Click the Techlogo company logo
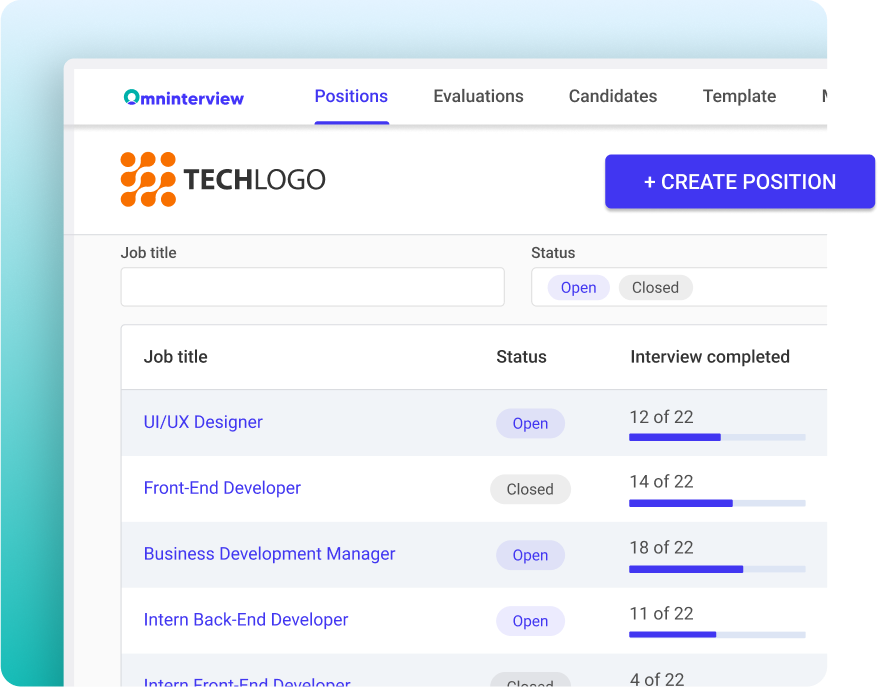This screenshot has width=881, height=687. (x=222, y=179)
